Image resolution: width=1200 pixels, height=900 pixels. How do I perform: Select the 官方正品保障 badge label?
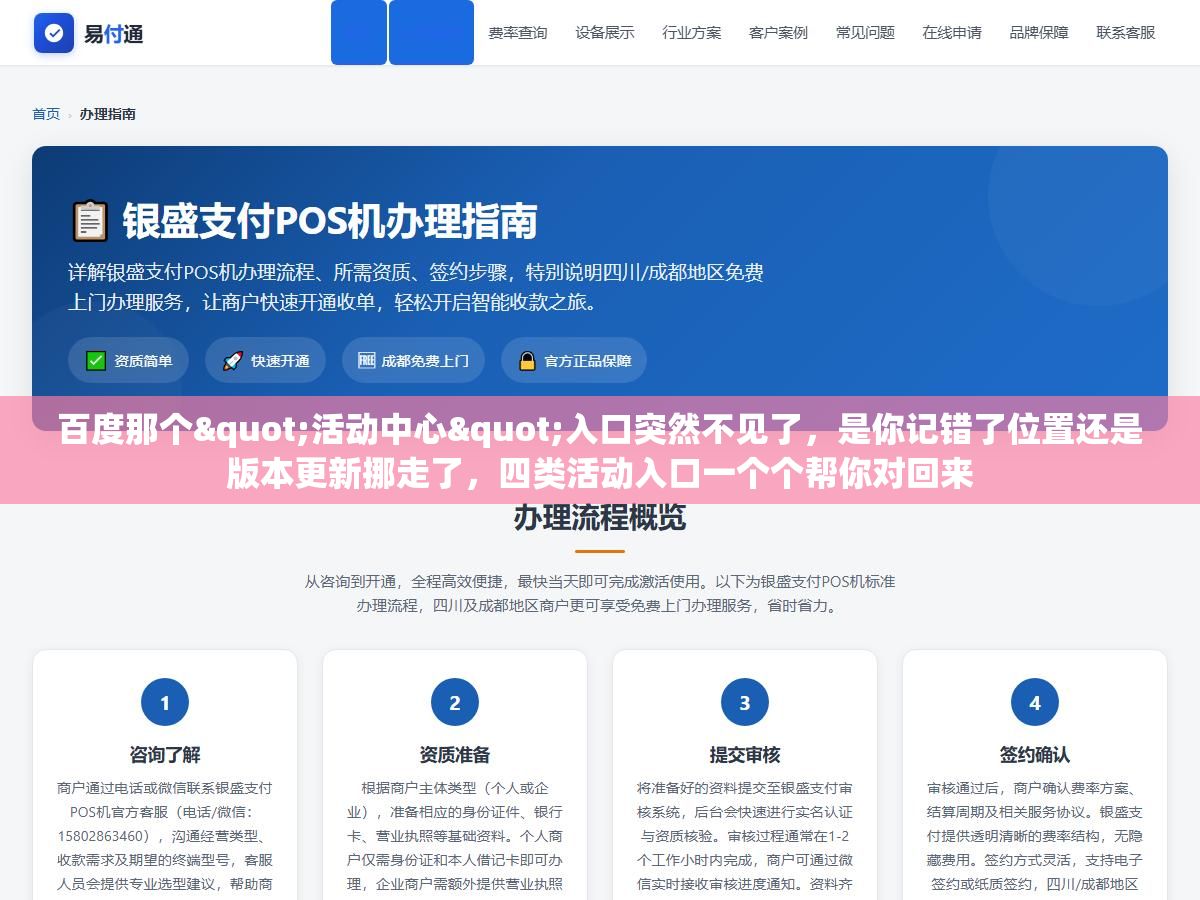[588, 361]
